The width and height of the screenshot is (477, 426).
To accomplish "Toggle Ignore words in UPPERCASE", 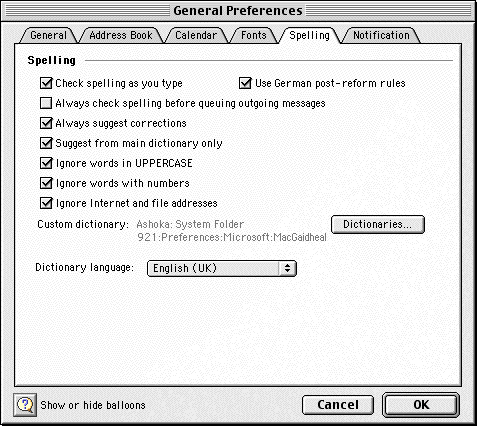I will tap(46, 163).
